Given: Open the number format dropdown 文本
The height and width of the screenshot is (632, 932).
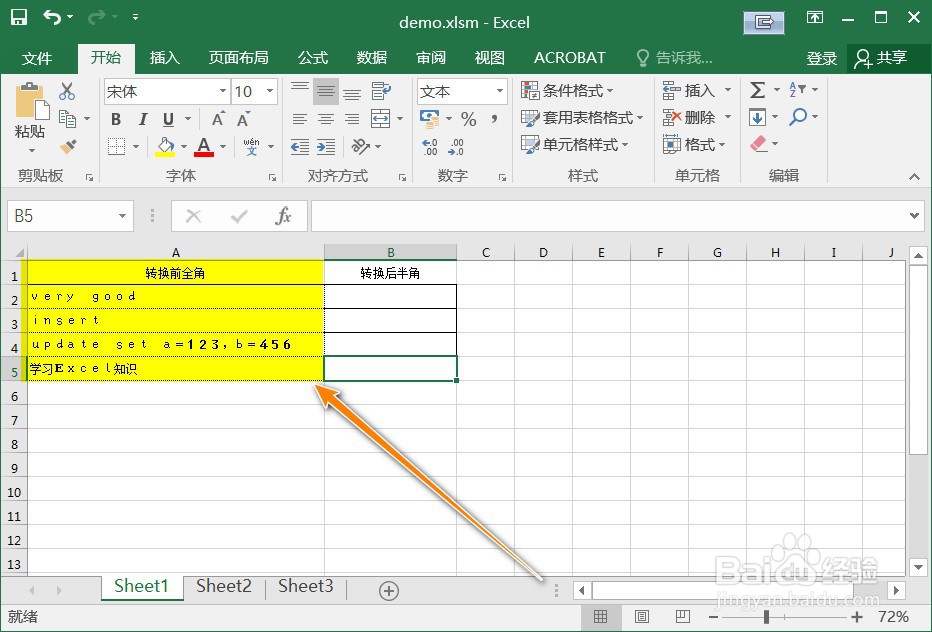Looking at the screenshot, I should (x=500, y=92).
